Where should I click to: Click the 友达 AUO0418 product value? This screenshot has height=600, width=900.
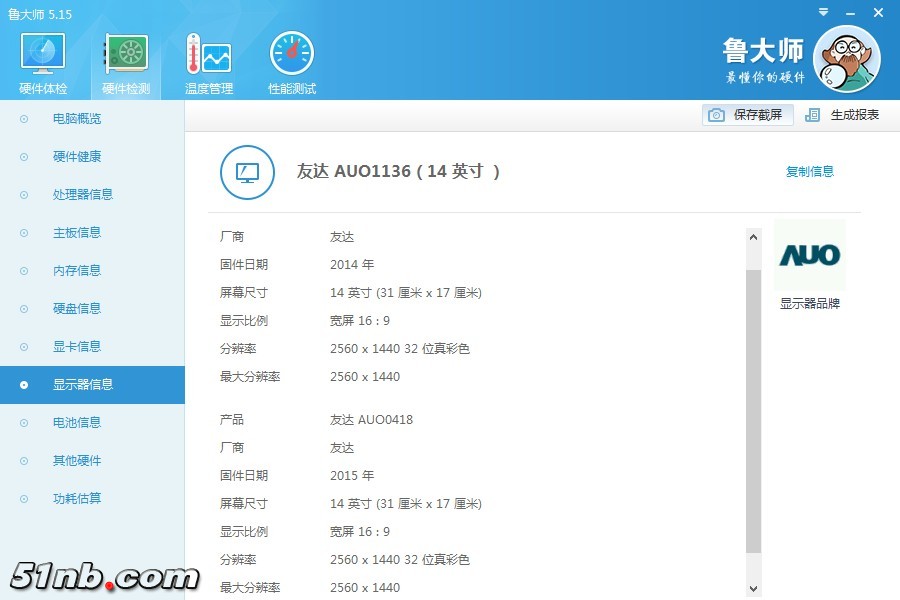(x=371, y=420)
